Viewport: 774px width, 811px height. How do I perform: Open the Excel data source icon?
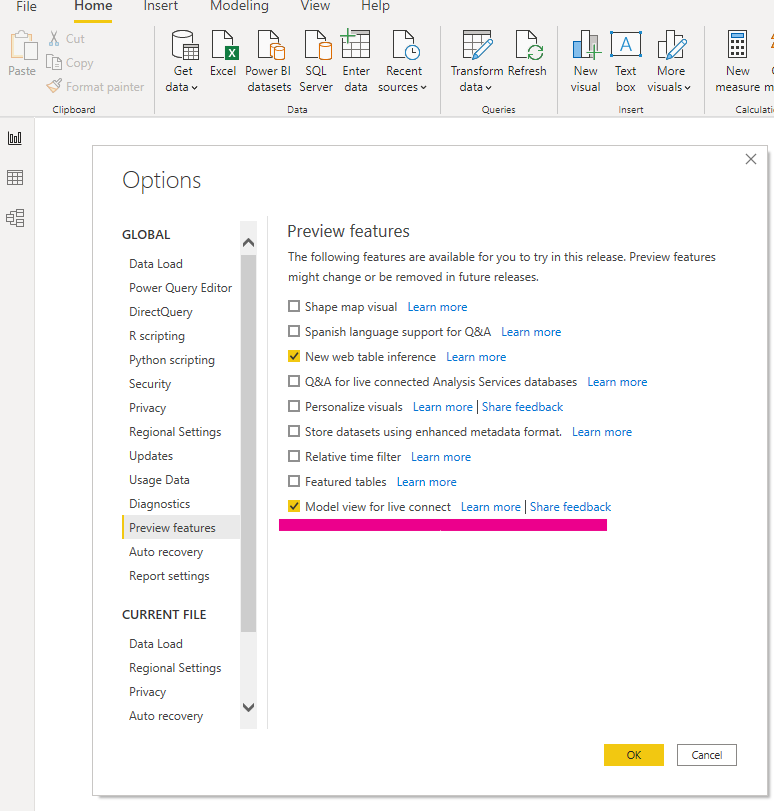click(x=224, y=45)
